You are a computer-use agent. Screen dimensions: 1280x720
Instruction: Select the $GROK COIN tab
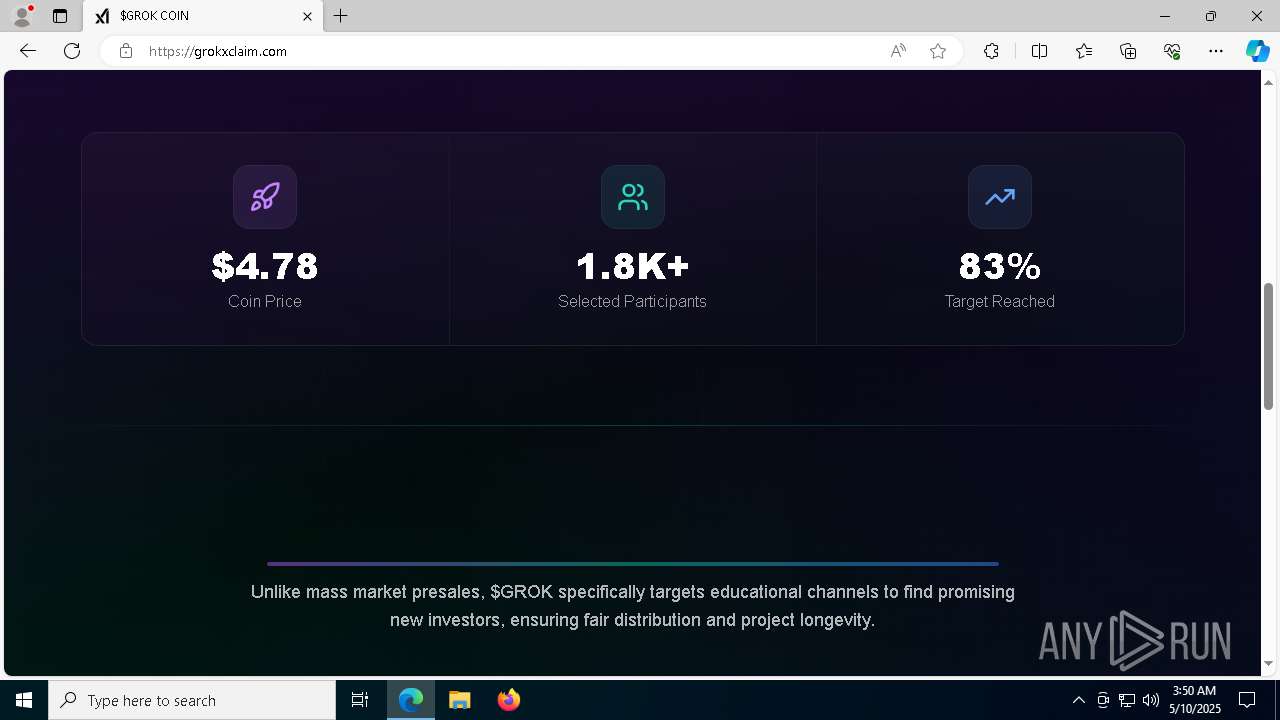pos(204,16)
